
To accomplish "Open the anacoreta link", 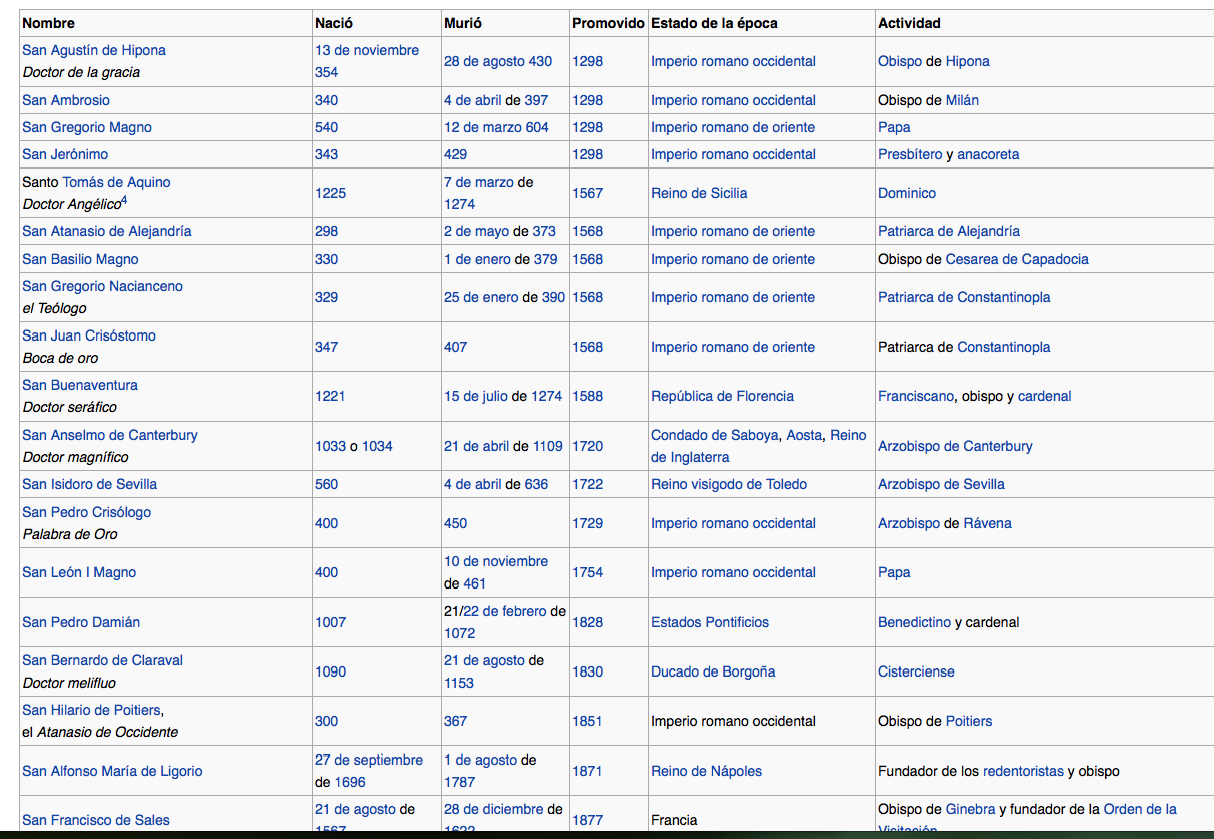I will [988, 154].
